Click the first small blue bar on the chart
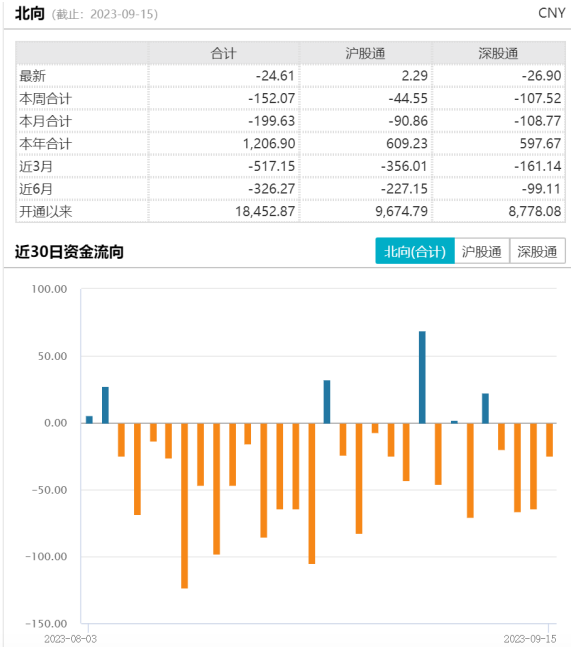 point(89,420)
